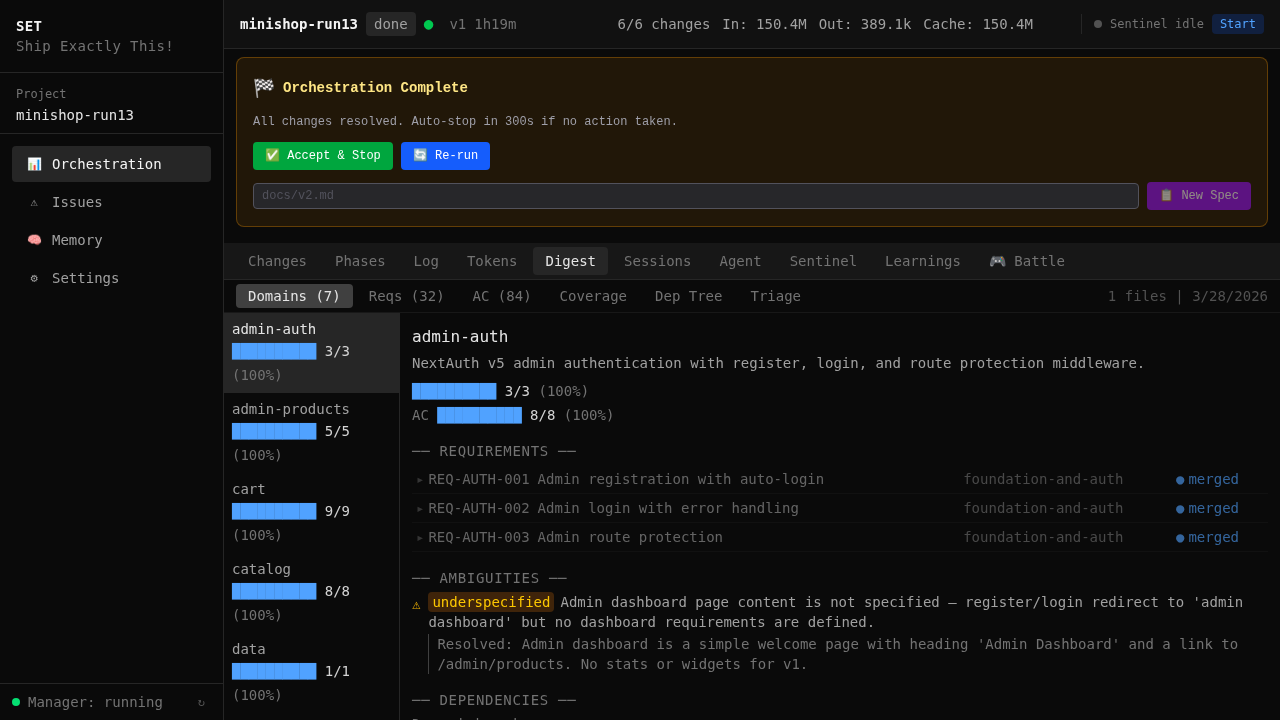The width and height of the screenshot is (1280, 720).
Task: Click the checkered flag beside Orchestration Complete
Action: tap(263, 87)
